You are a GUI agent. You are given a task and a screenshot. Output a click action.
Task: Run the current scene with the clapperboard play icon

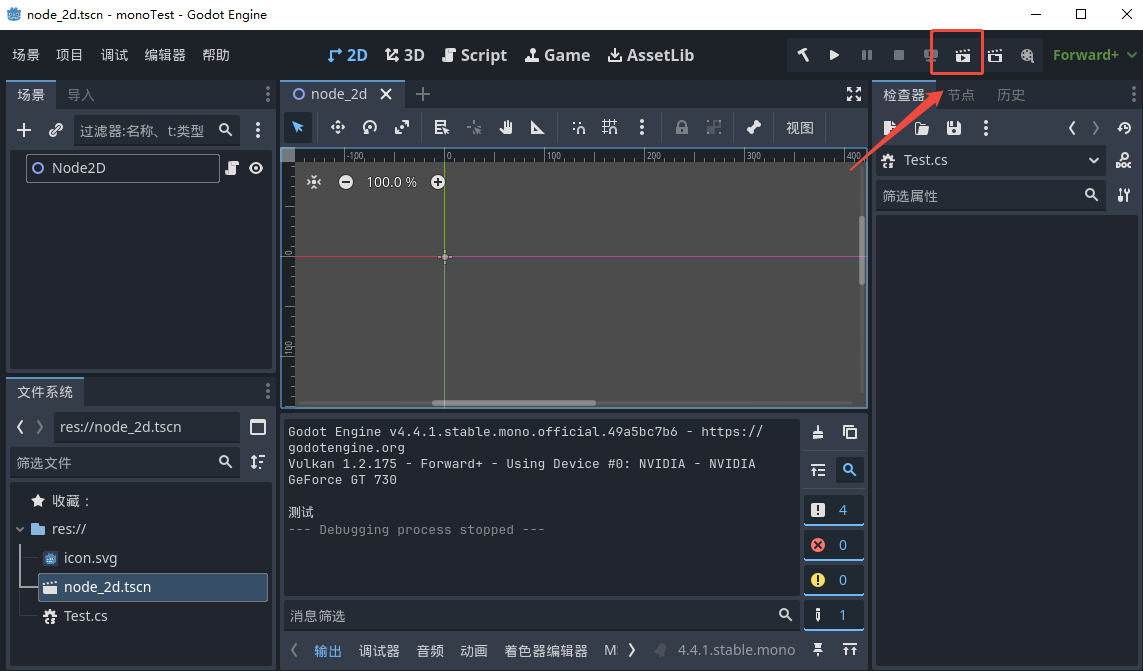(963, 55)
